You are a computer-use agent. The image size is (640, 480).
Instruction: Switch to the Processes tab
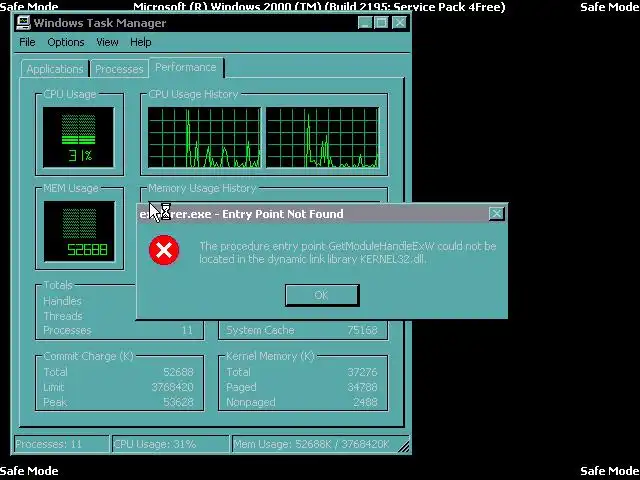tap(119, 69)
